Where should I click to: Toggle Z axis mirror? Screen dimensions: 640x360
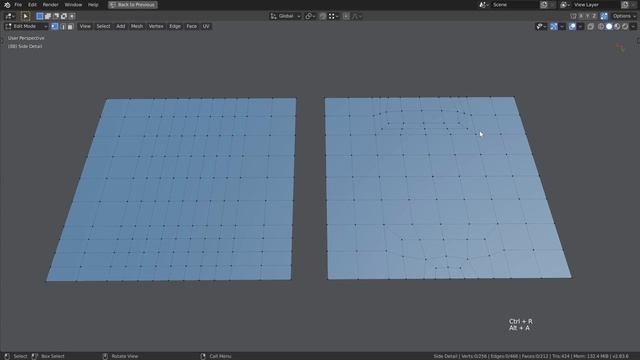tap(594, 16)
